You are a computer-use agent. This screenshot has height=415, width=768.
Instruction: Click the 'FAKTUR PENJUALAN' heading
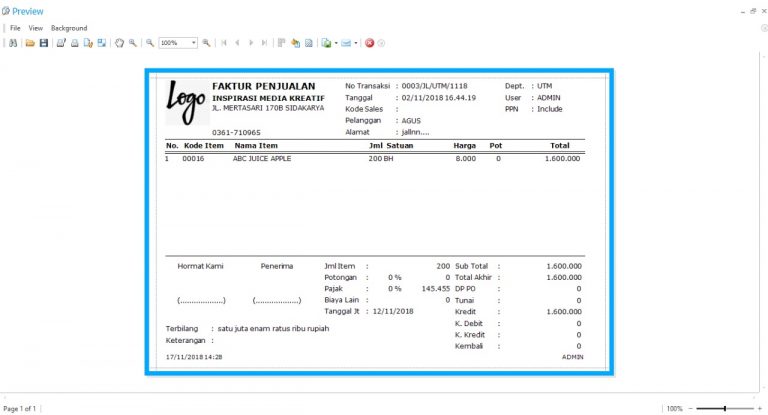[x=264, y=86]
